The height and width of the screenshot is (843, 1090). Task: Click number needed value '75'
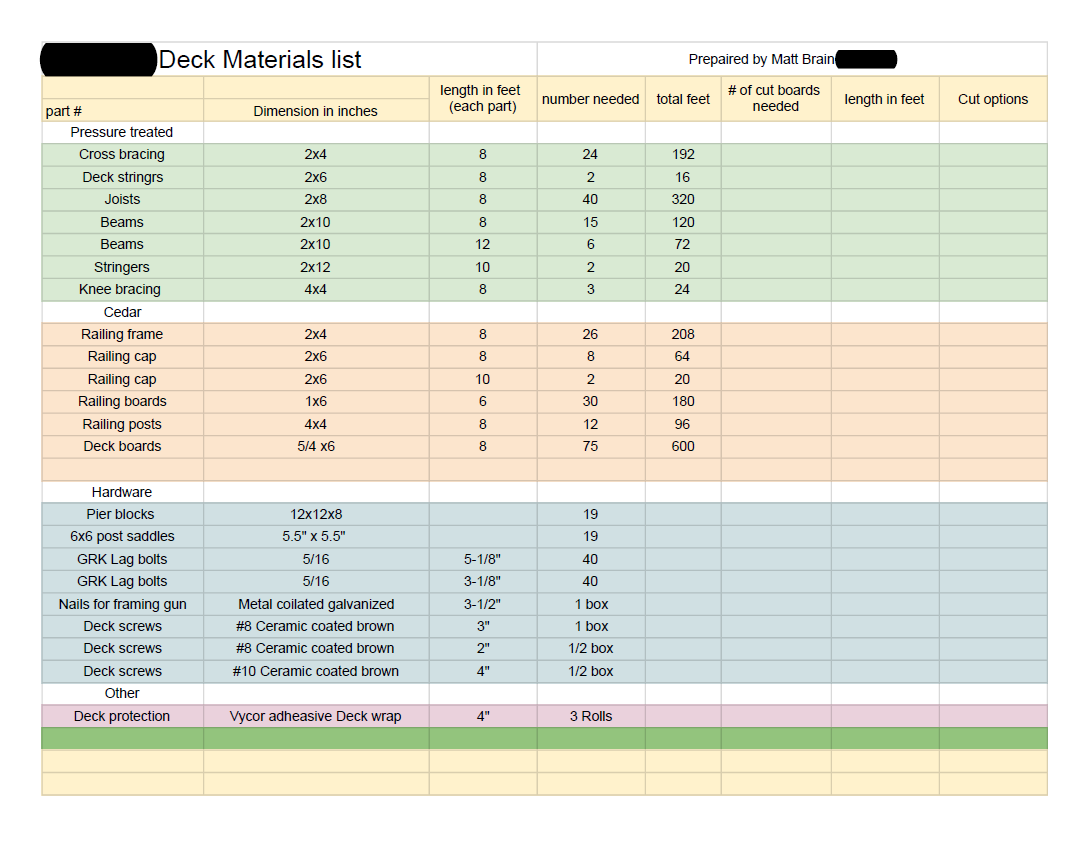pyautogui.click(x=590, y=446)
